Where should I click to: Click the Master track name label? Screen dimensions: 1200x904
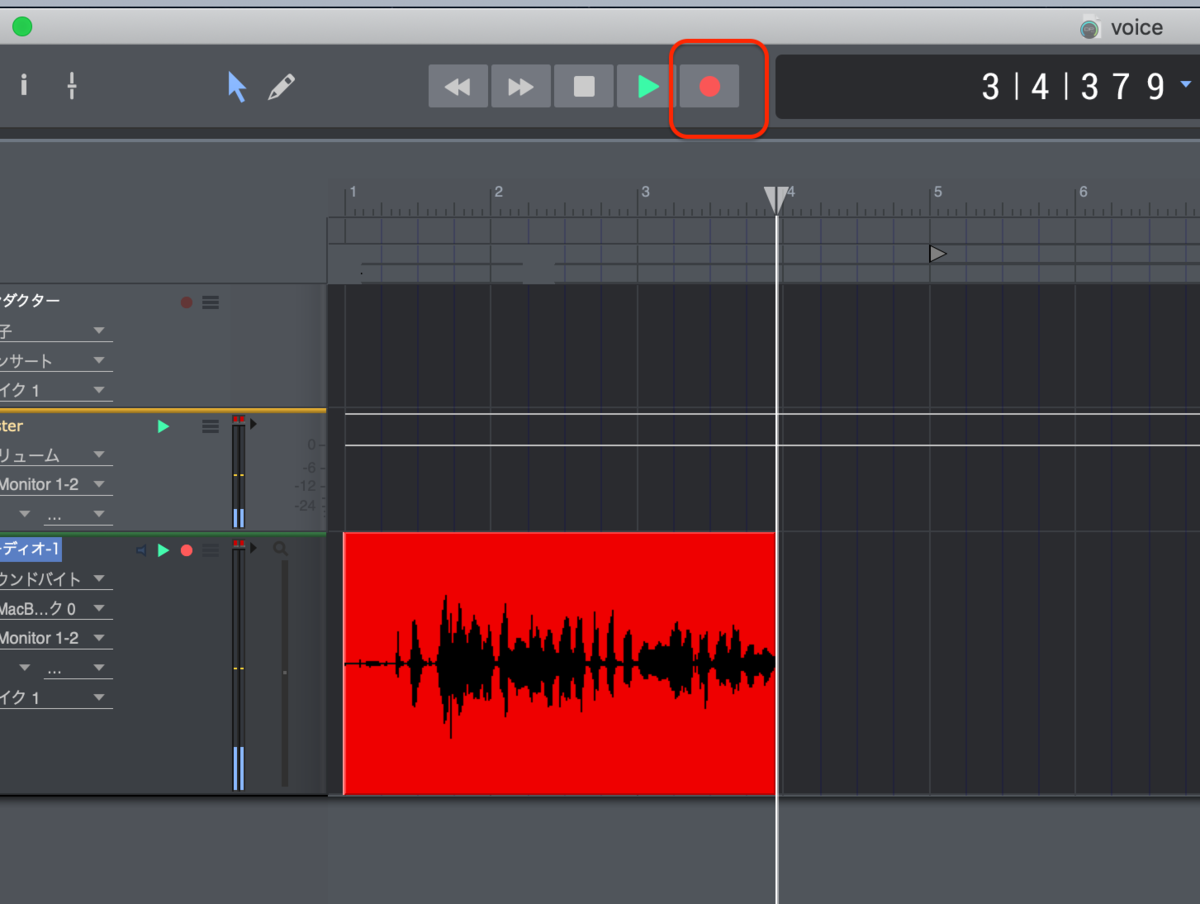tap(12, 426)
